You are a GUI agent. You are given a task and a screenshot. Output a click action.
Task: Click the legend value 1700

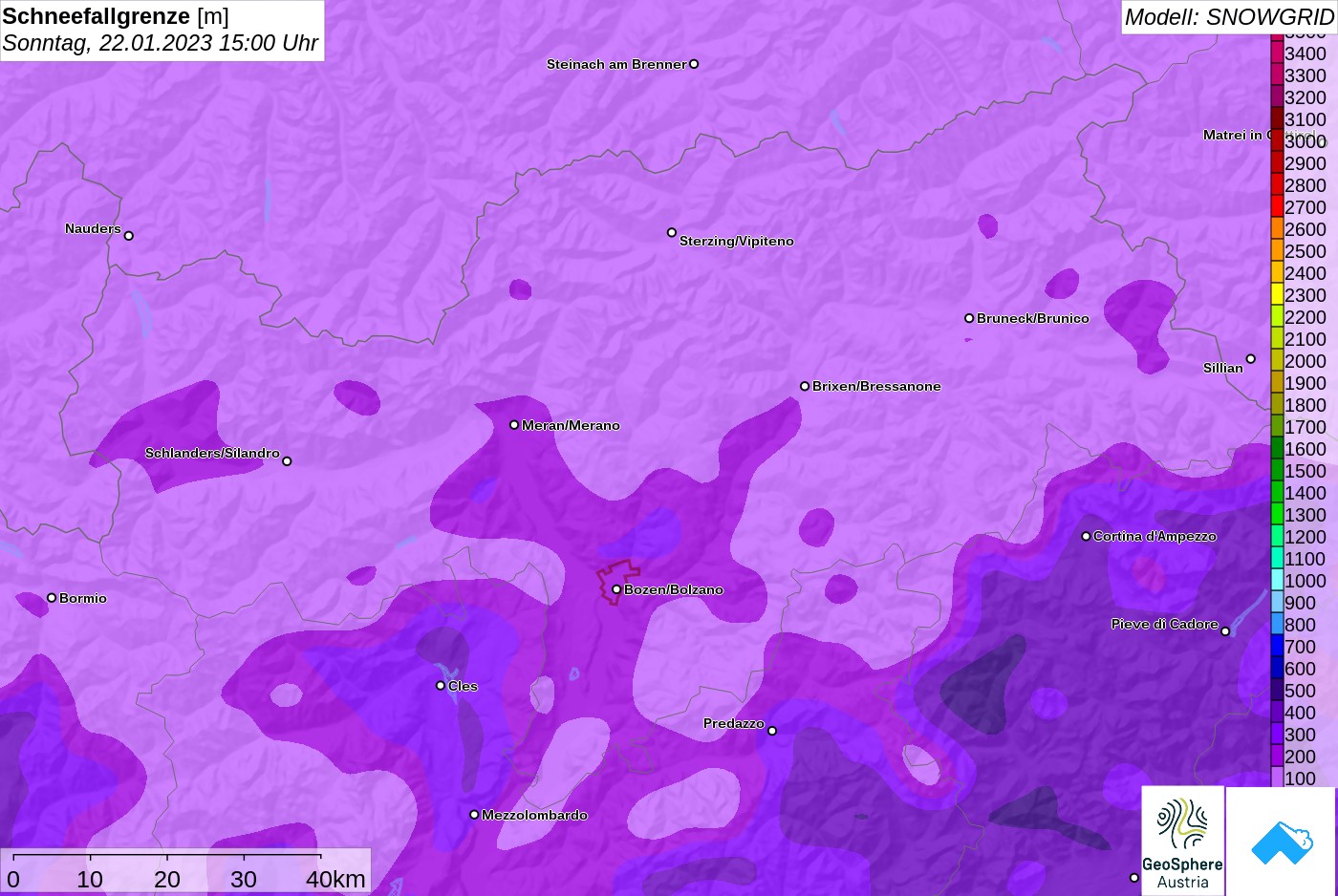click(x=1306, y=427)
